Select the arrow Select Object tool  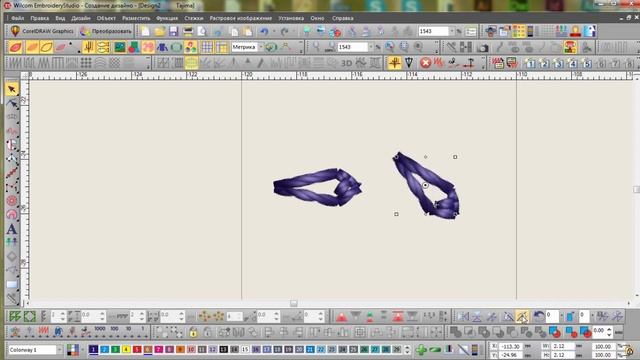point(12,89)
